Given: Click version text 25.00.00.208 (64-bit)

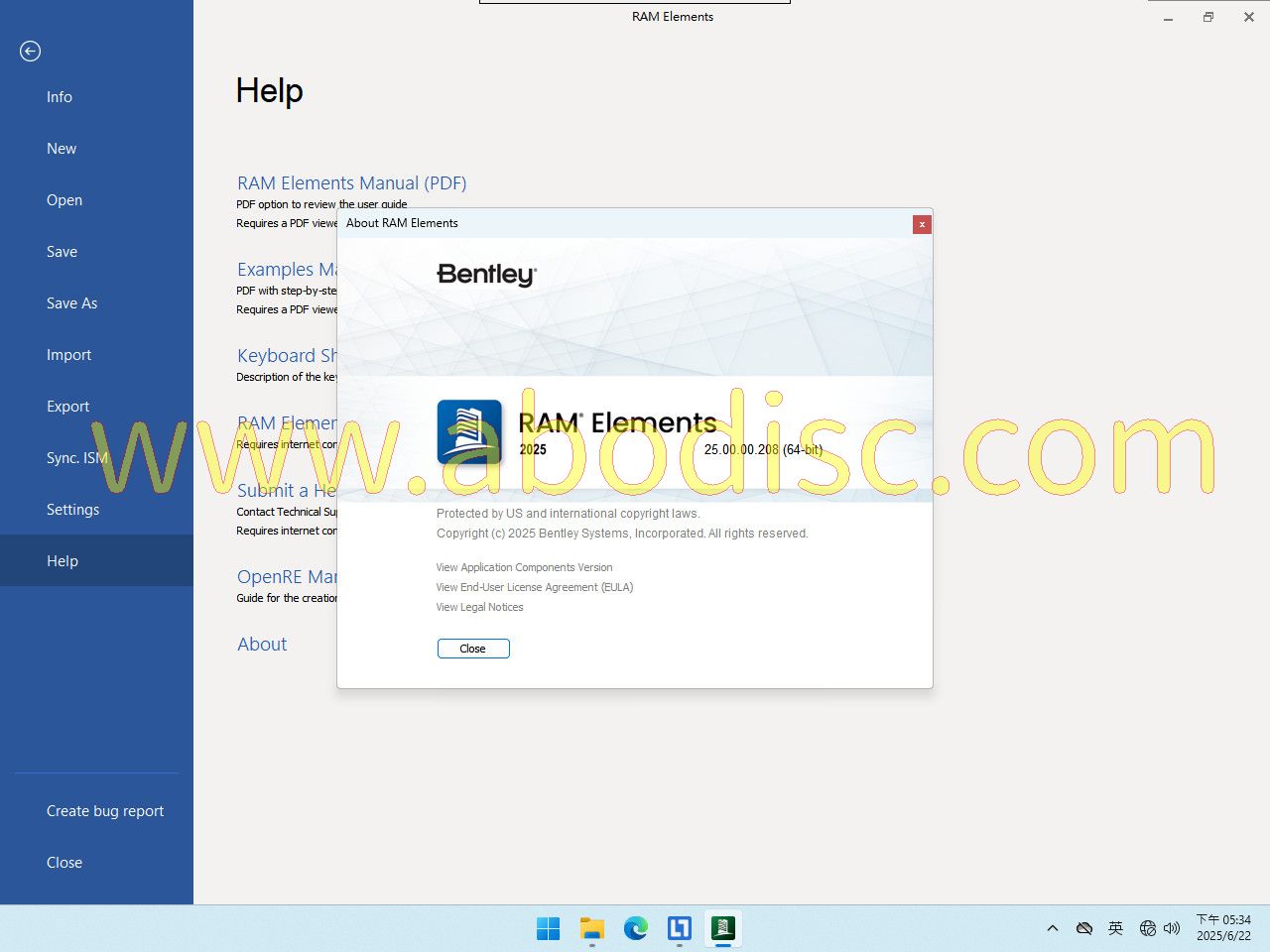Looking at the screenshot, I should 763,450.
